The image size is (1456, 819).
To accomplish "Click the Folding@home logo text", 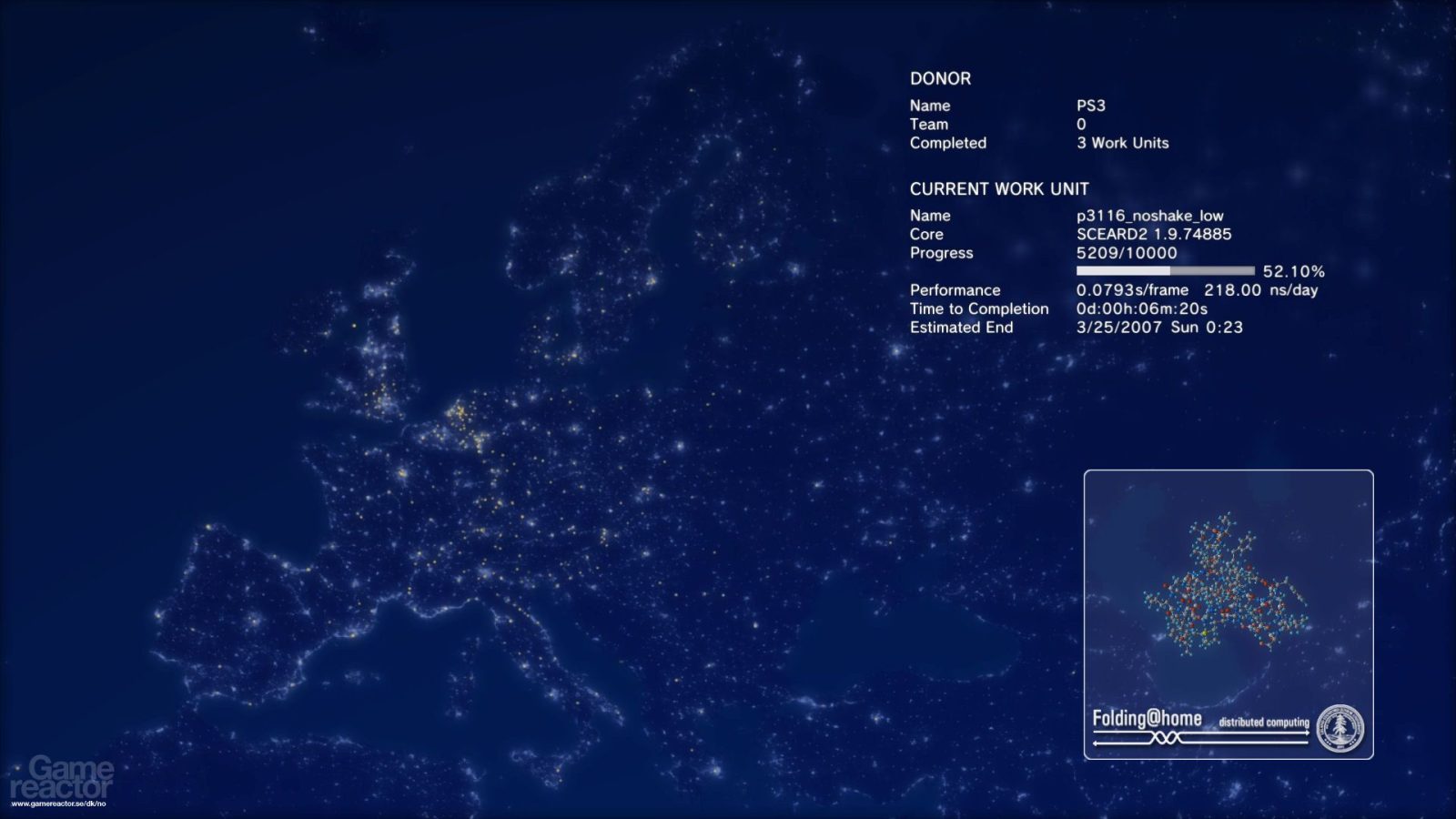I will pyautogui.click(x=1147, y=719).
